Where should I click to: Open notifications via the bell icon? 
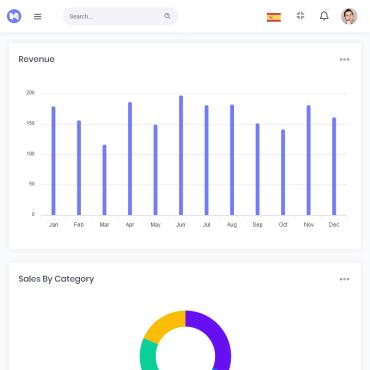(x=324, y=16)
